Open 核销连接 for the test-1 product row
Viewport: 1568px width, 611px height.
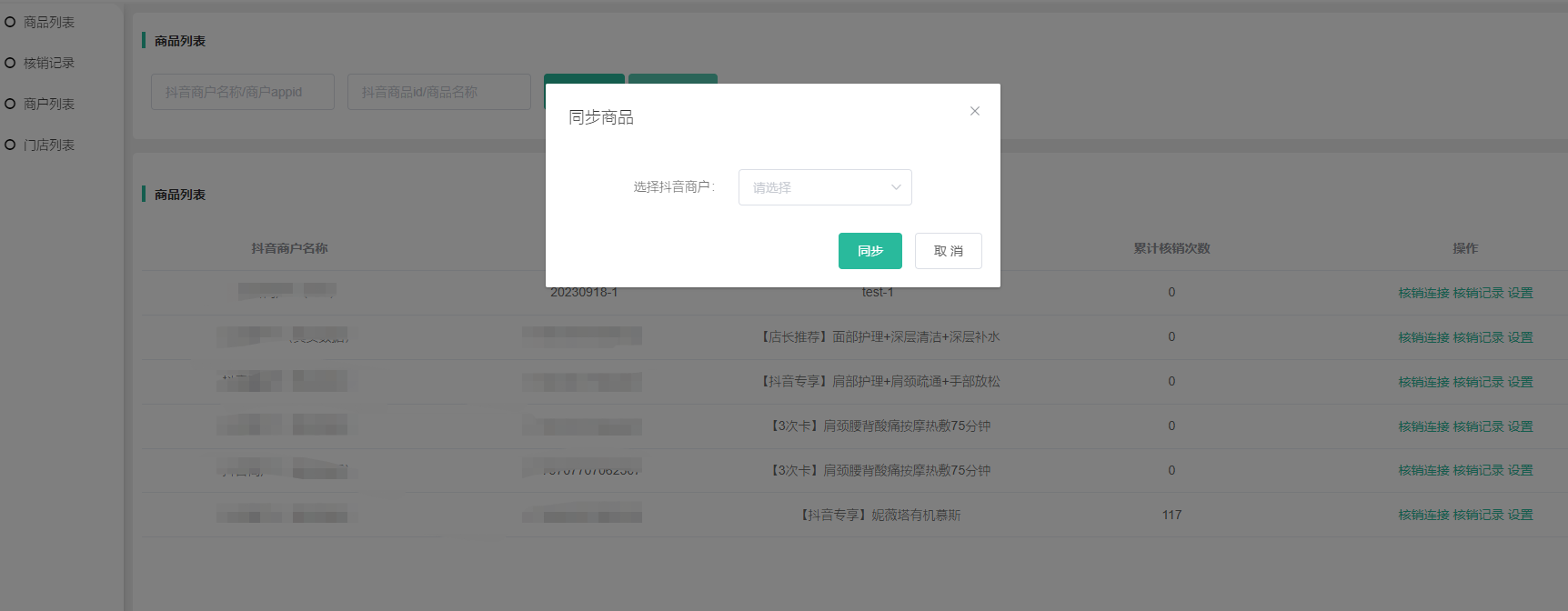[x=1423, y=293]
